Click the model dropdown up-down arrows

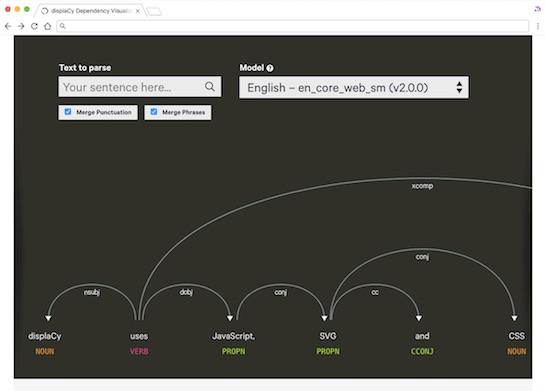pyautogui.click(x=459, y=88)
